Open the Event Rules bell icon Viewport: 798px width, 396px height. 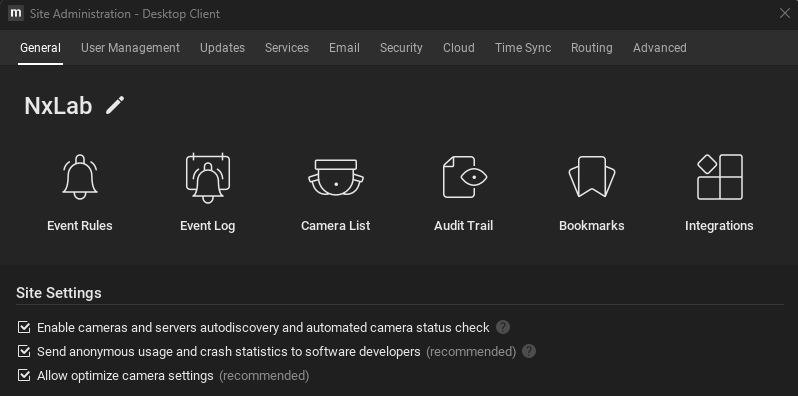(80, 177)
